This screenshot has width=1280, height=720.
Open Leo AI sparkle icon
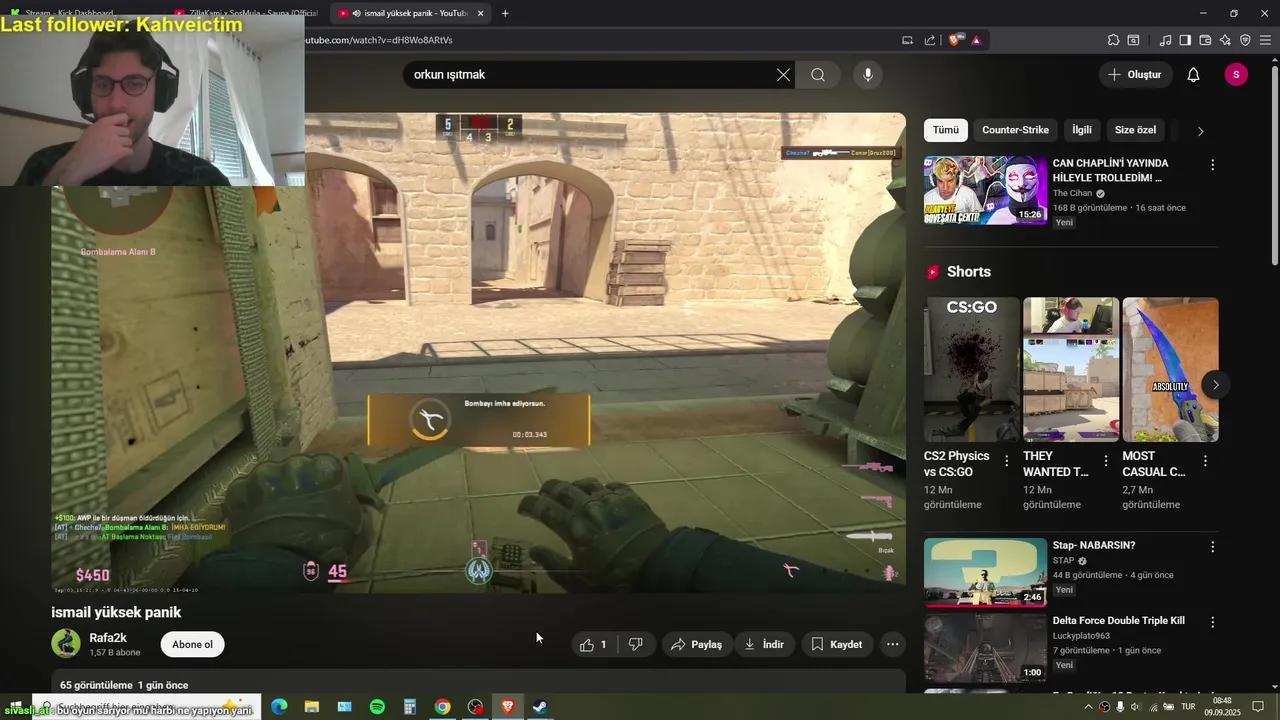click(1225, 40)
